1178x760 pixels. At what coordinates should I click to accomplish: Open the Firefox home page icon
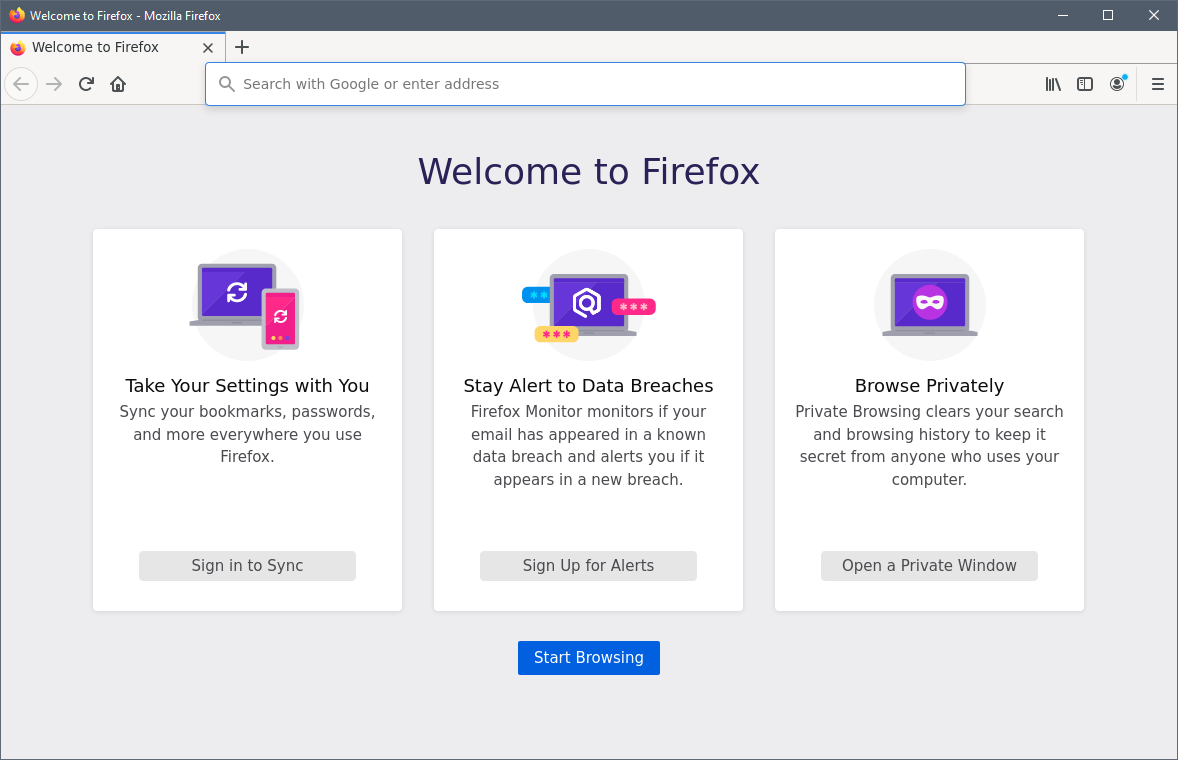118,84
